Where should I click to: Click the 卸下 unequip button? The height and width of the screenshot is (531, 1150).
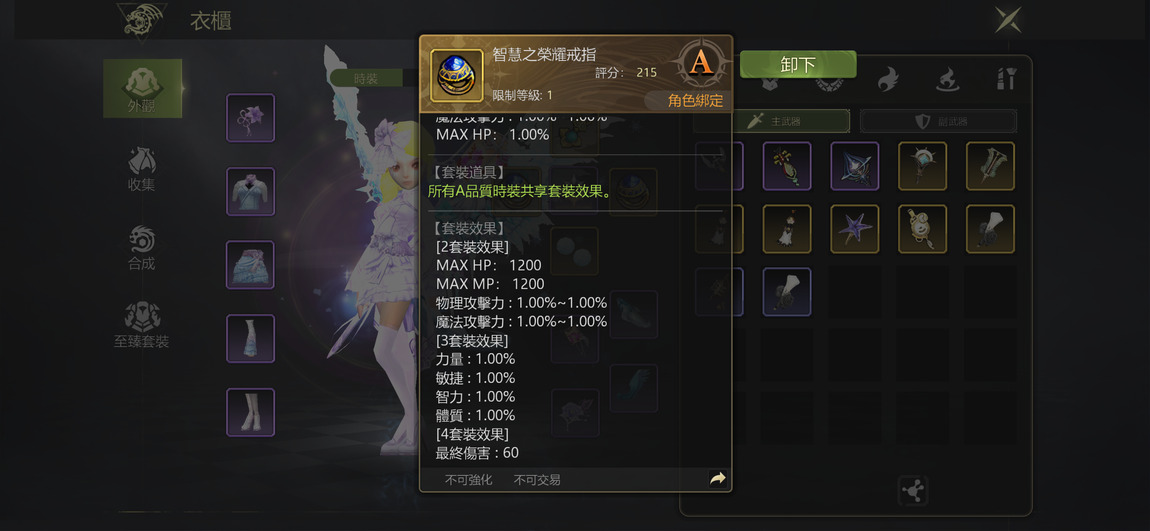(798, 65)
